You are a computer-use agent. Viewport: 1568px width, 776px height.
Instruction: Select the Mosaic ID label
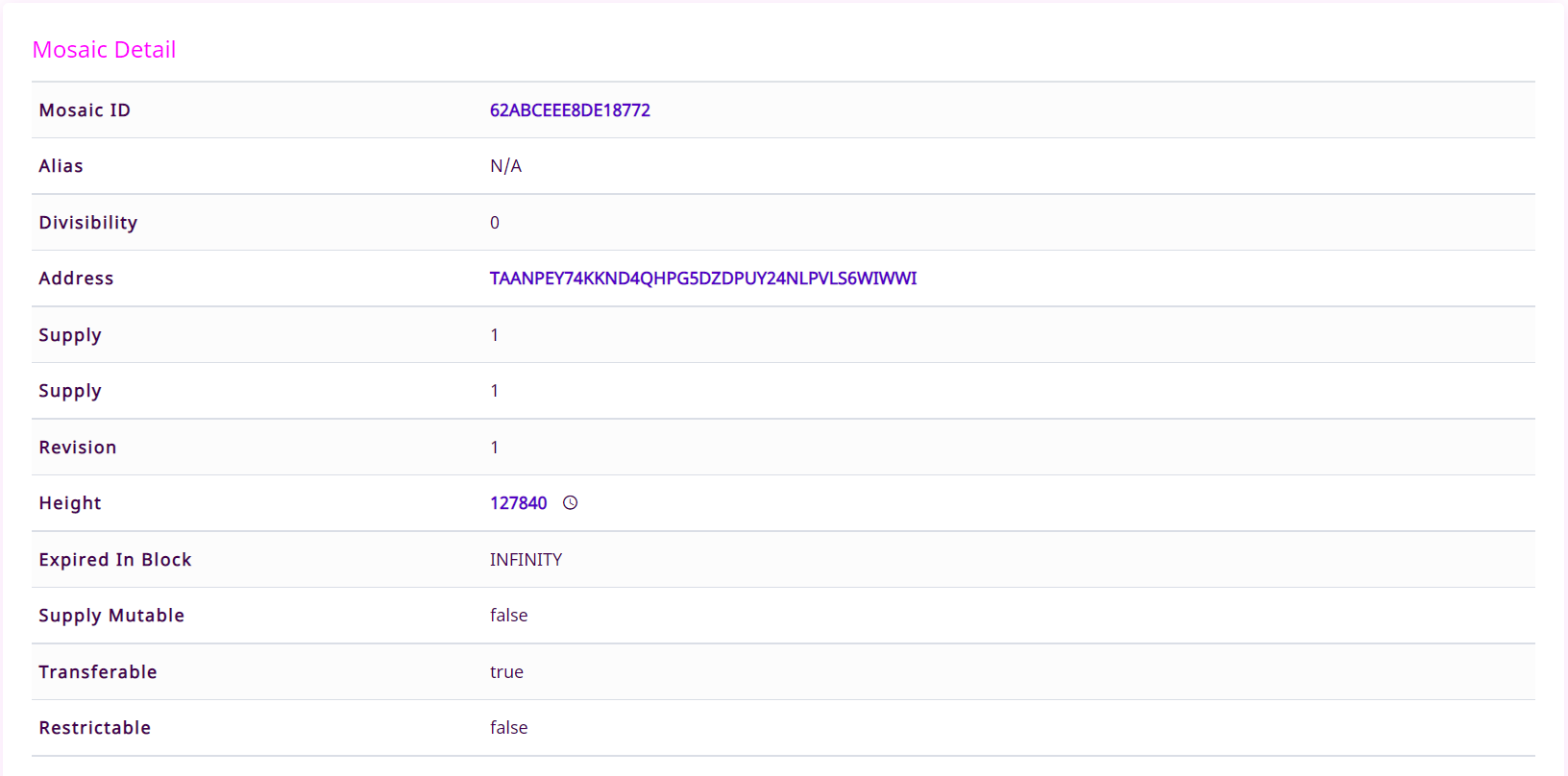coord(85,110)
